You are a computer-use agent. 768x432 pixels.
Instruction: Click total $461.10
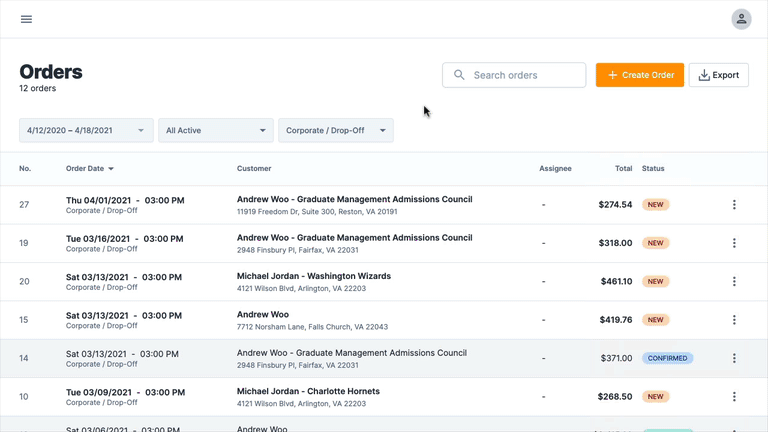click(x=616, y=281)
